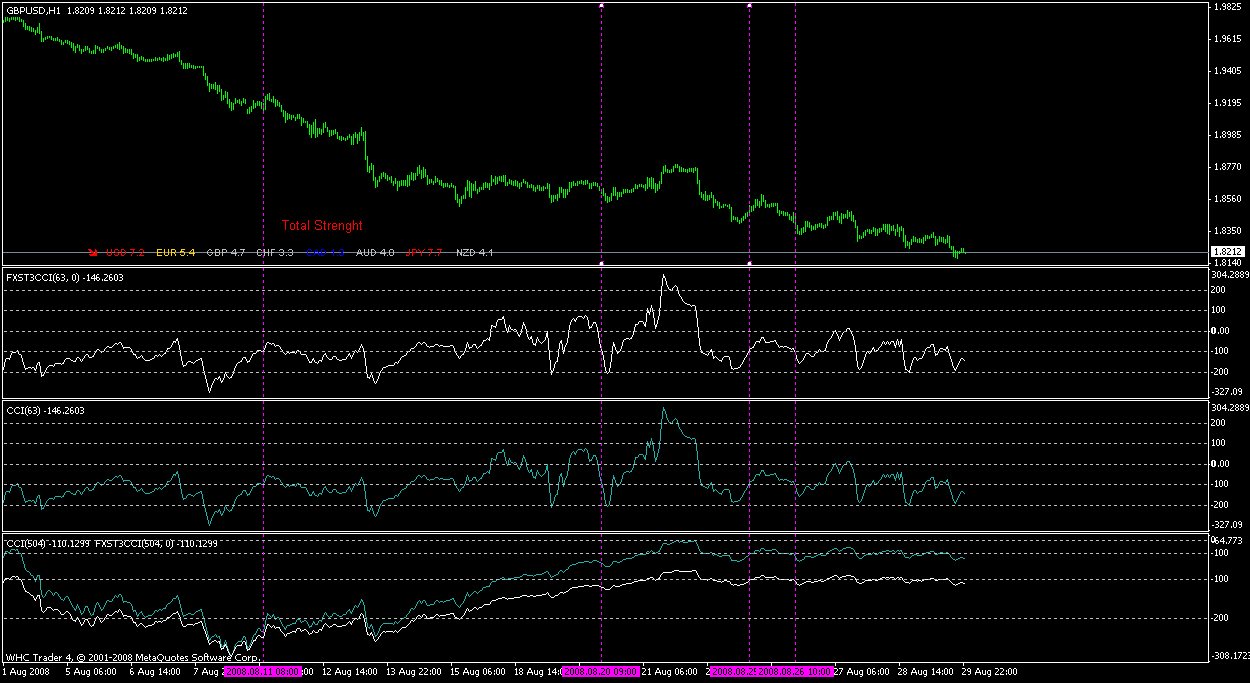Select the 'Total Strenght' red label

(x=322, y=226)
